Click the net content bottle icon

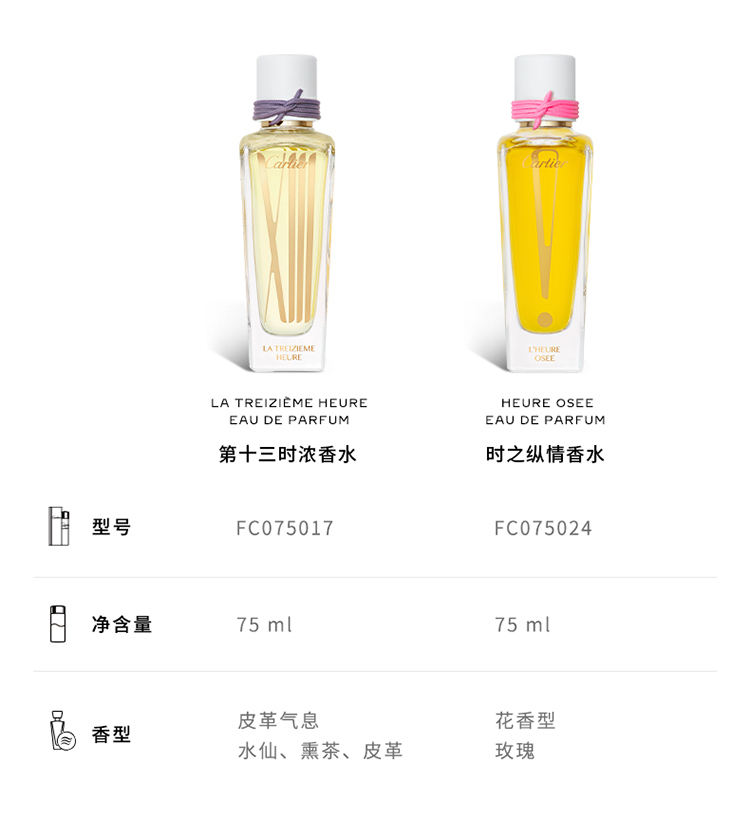tap(58, 624)
